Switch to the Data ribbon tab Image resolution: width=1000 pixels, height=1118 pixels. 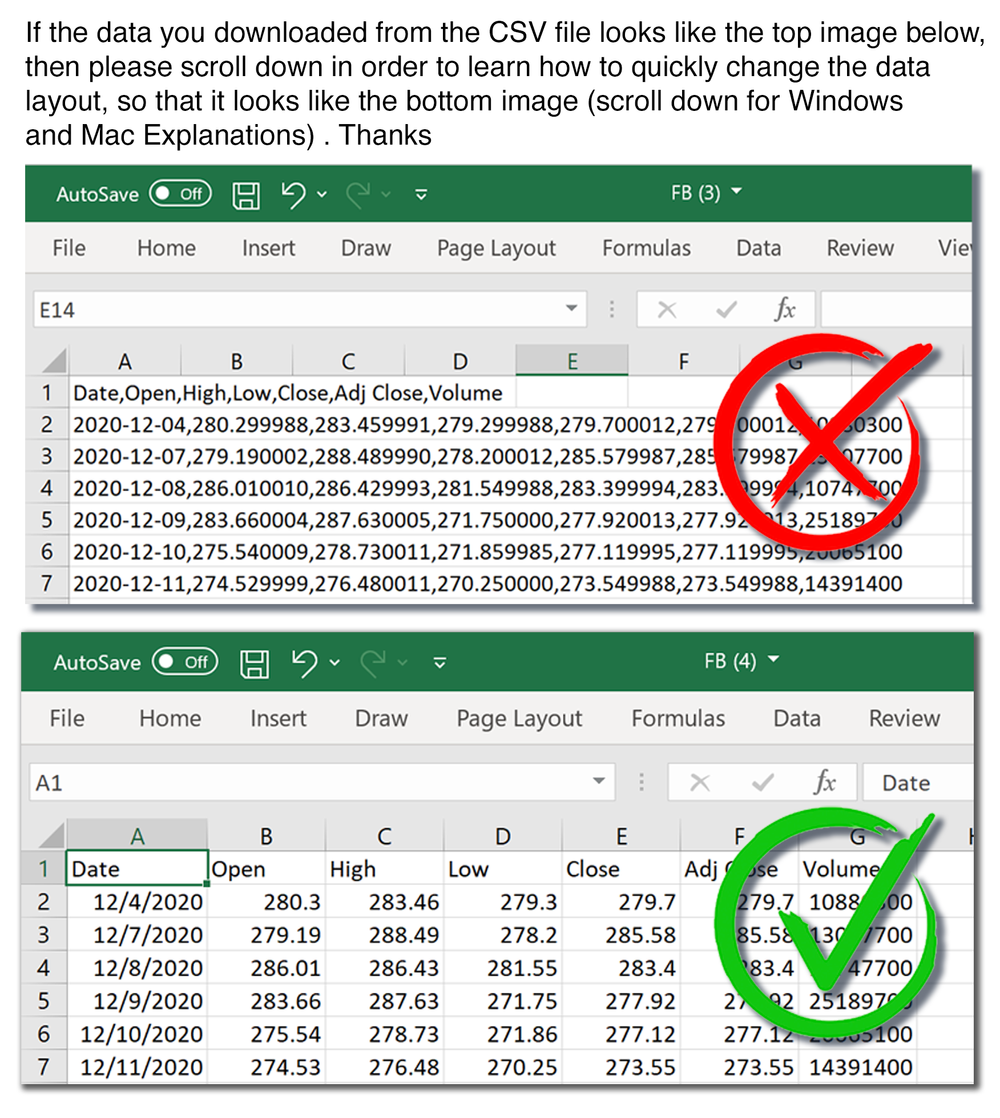click(x=758, y=248)
